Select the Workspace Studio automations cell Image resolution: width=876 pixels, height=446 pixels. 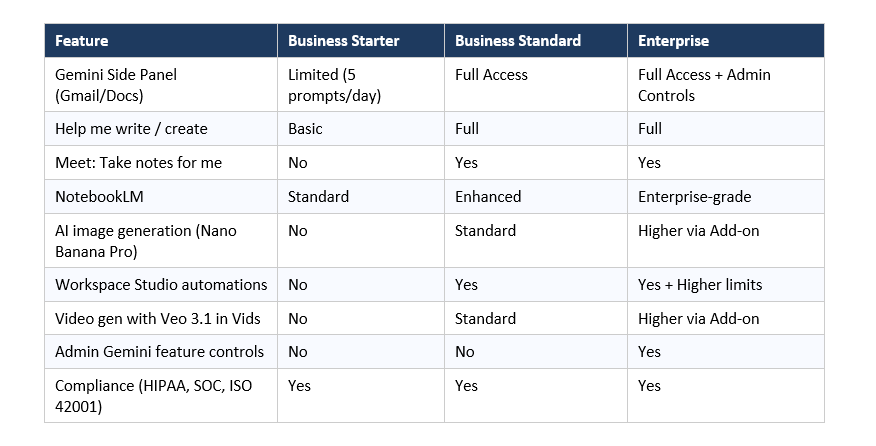click(x=161, y=285)
